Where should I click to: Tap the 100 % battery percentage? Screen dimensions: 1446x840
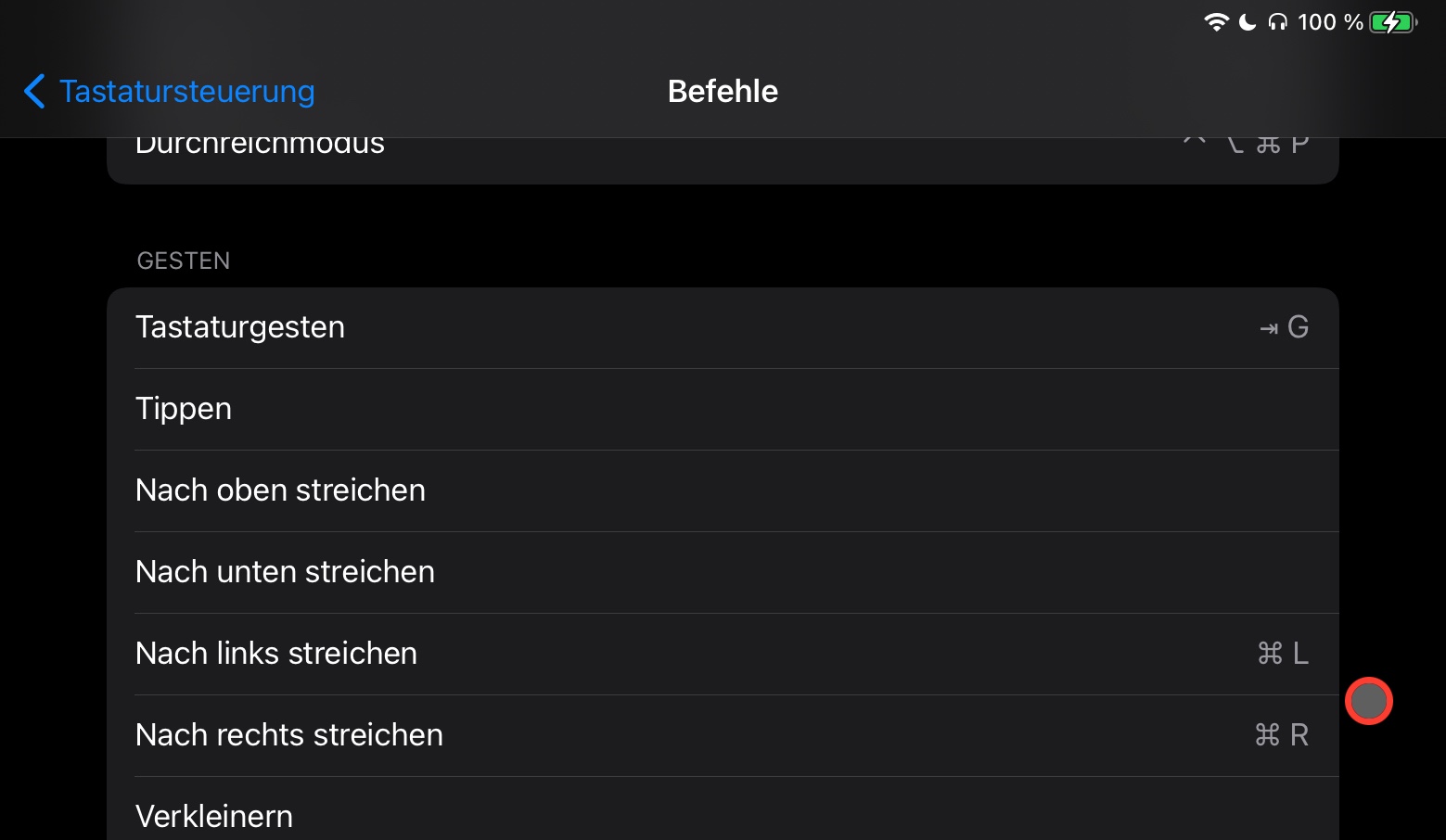(1330, 22)
